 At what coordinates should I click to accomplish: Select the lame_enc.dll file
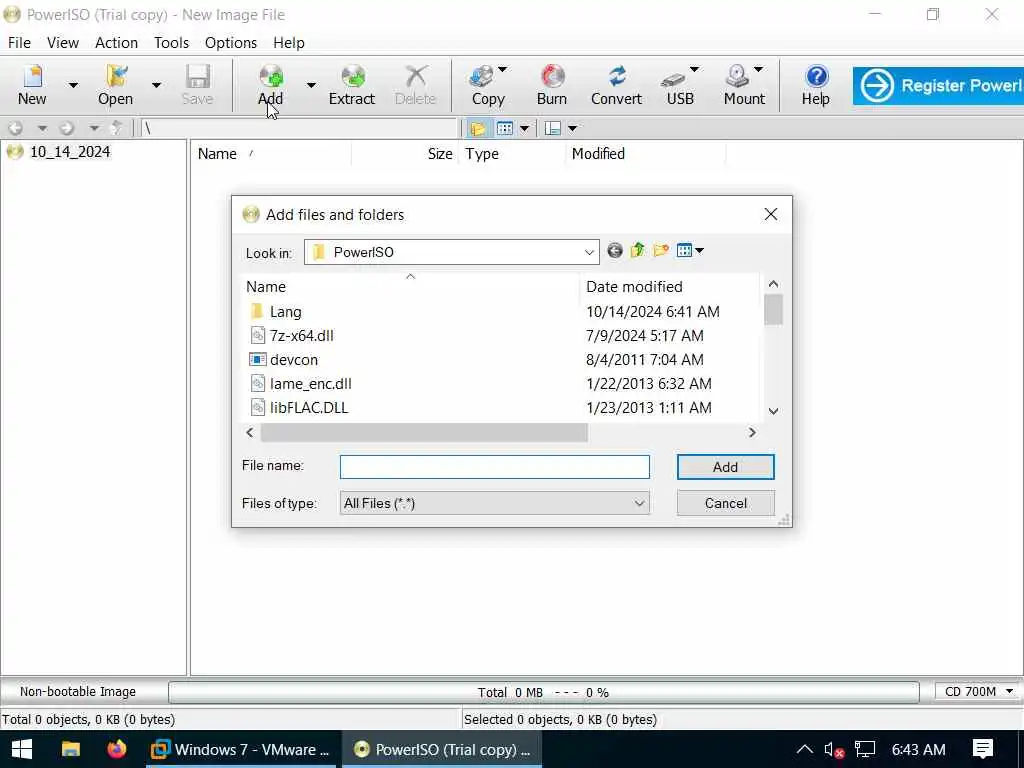pos(310,384)
